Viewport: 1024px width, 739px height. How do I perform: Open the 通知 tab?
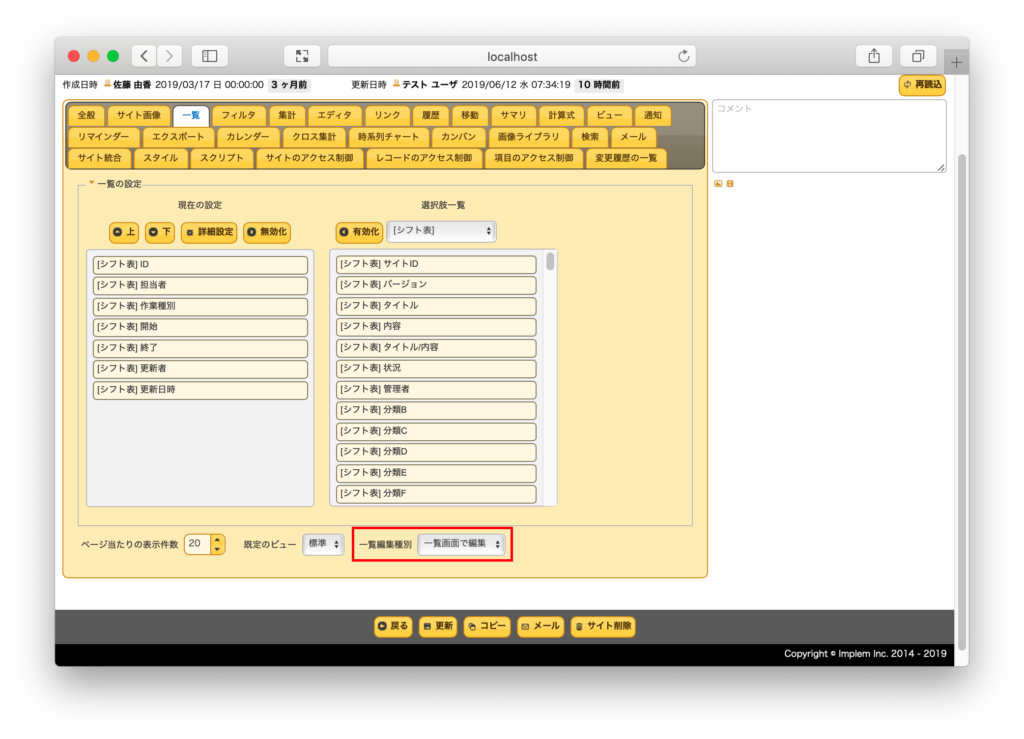pyautogui.click(x=652, y=116)
